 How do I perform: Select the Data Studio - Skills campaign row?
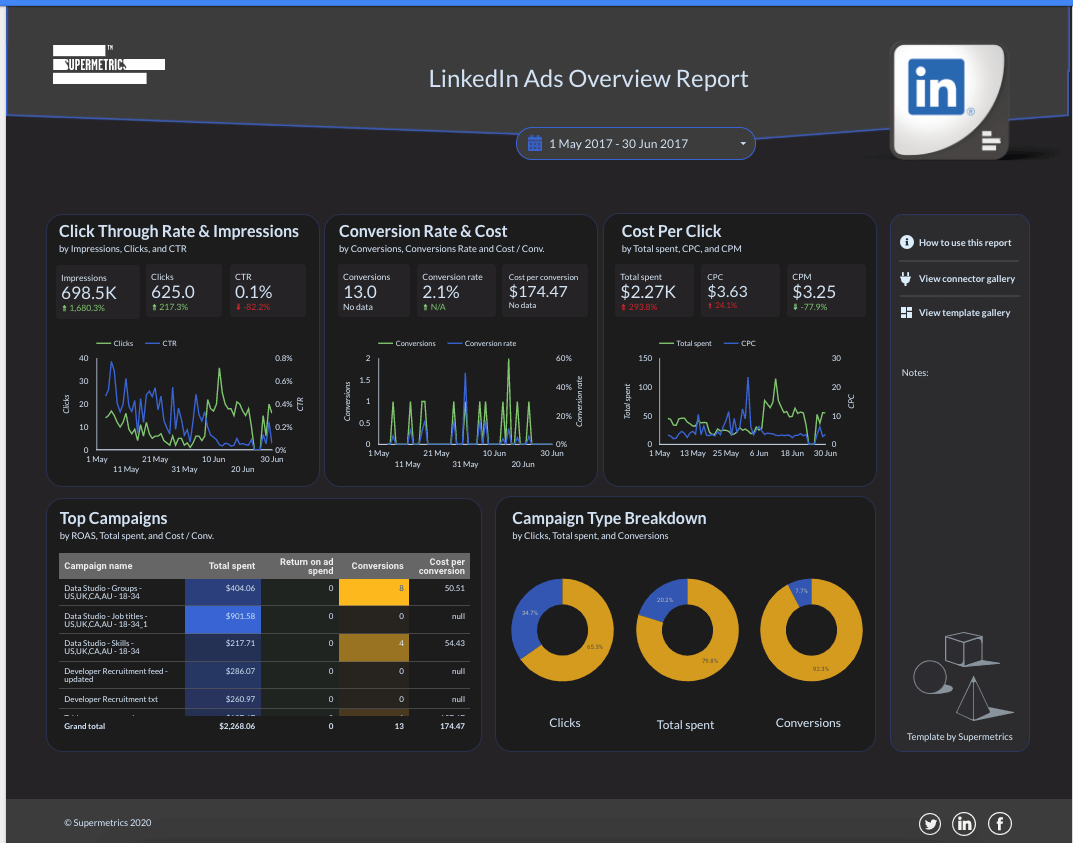(x=264, y=647)
